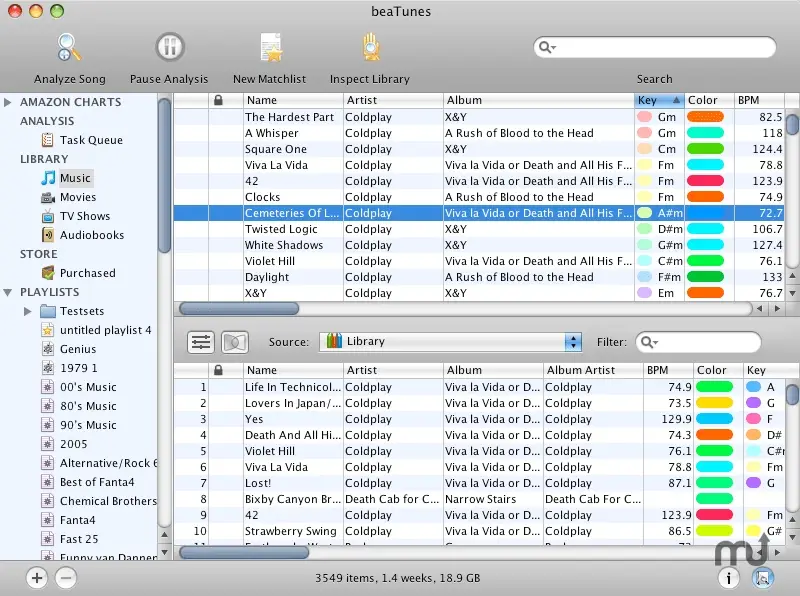Expand the Testsets folder triangle
Screen dimensions: 800x596
[28, 311]
